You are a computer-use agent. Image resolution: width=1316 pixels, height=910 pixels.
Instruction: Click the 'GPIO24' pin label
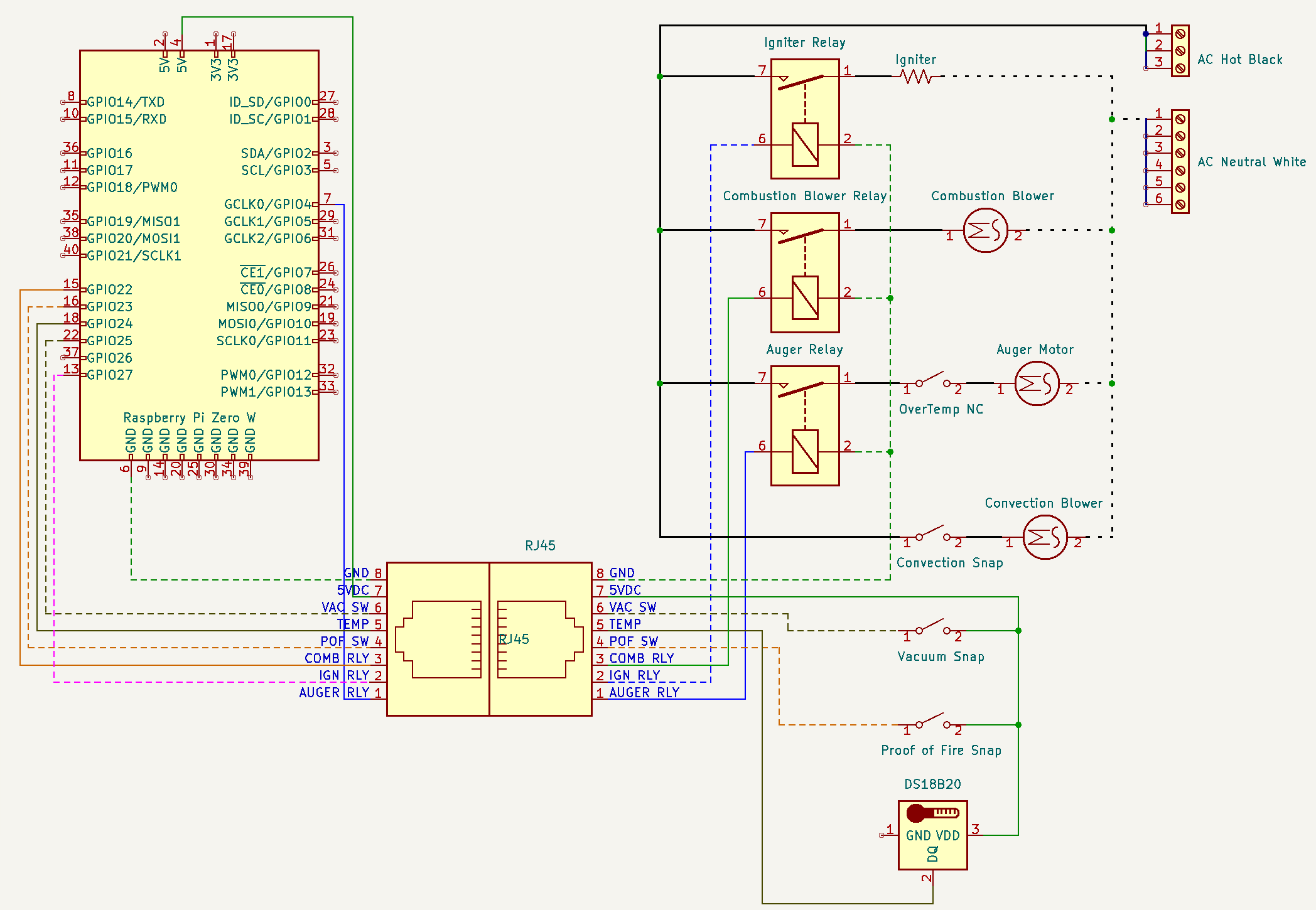point(110,324)
